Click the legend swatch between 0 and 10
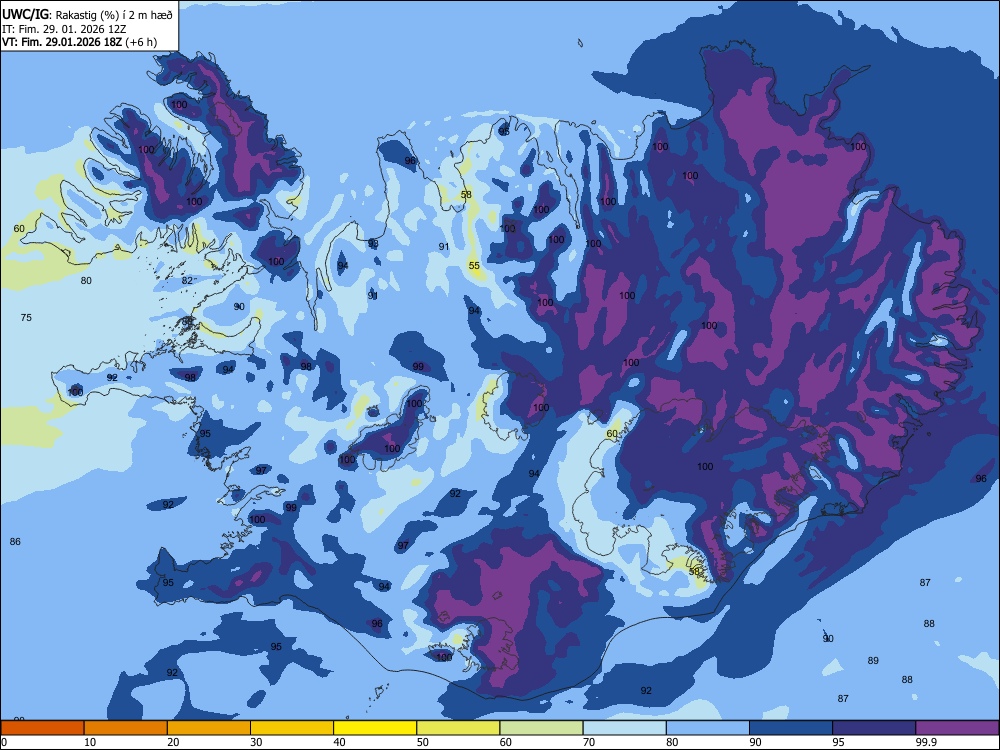The height and width of the screenshot is (750, 1000). (x=42, y=728)
